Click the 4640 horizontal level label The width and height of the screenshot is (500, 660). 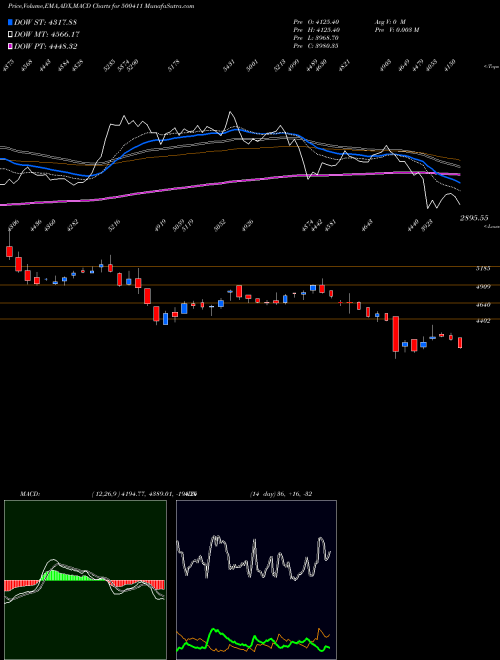pos(483,305)
